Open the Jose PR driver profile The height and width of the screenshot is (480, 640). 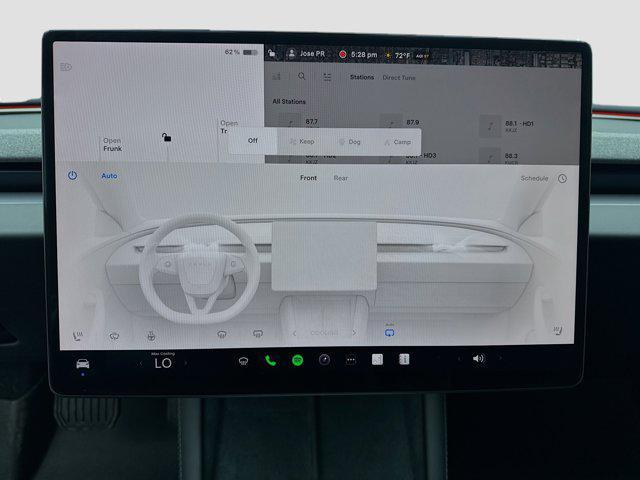[x=307, y=53]
